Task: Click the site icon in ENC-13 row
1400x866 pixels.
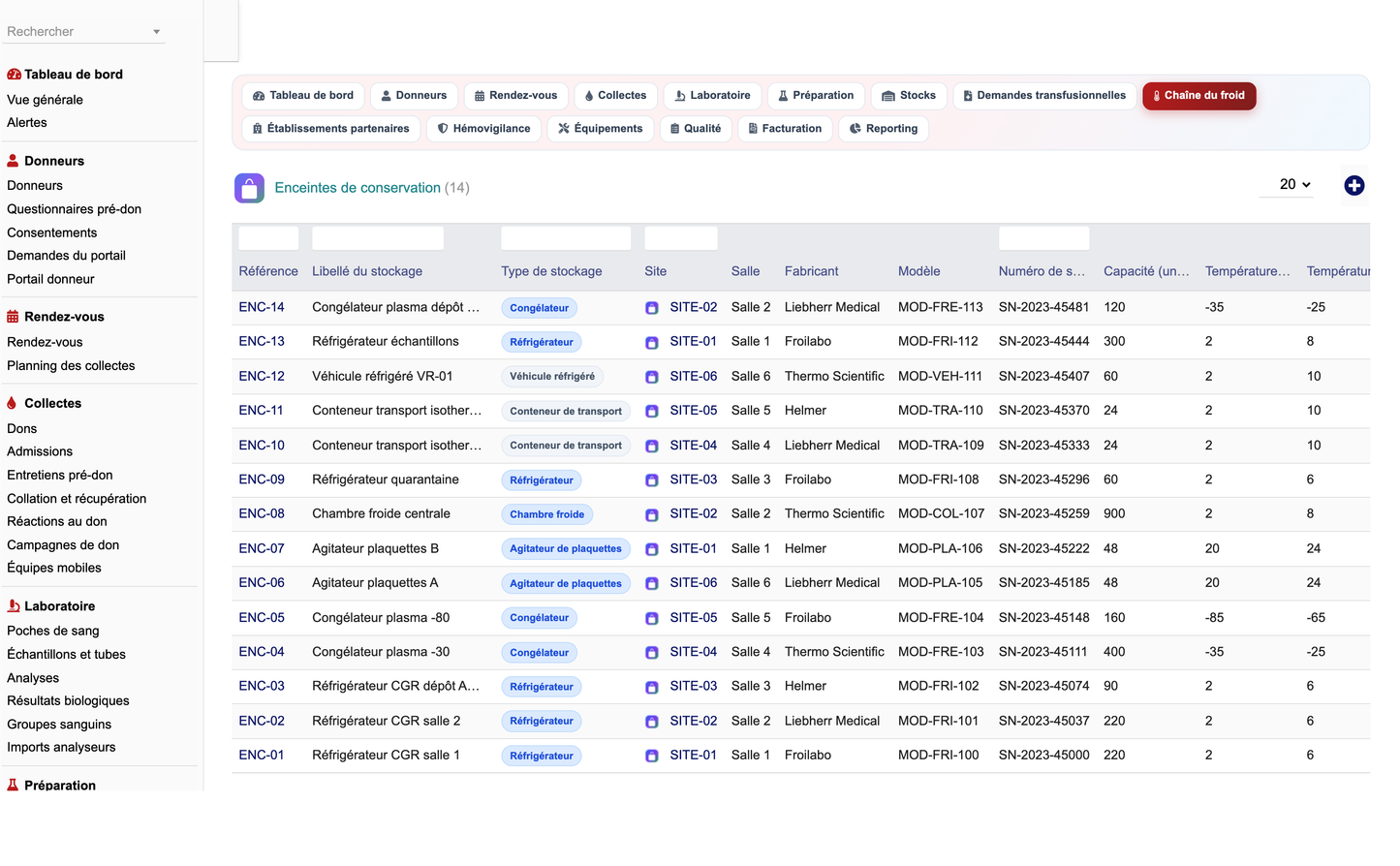Action: tap(652, 342)
